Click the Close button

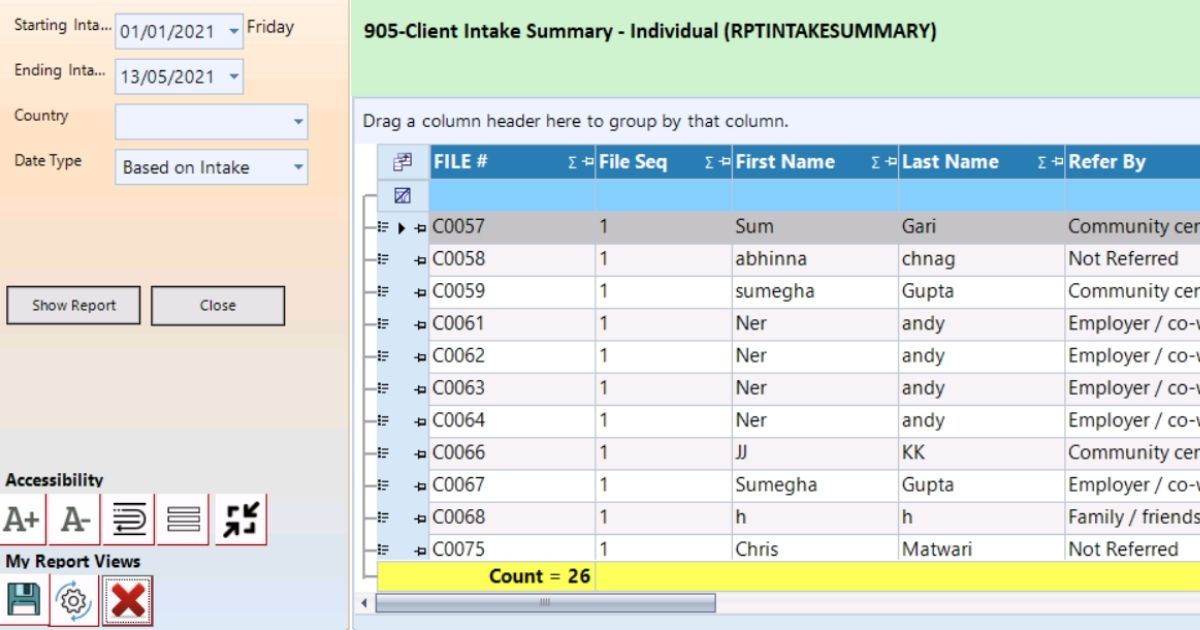(x=218, y=305)
